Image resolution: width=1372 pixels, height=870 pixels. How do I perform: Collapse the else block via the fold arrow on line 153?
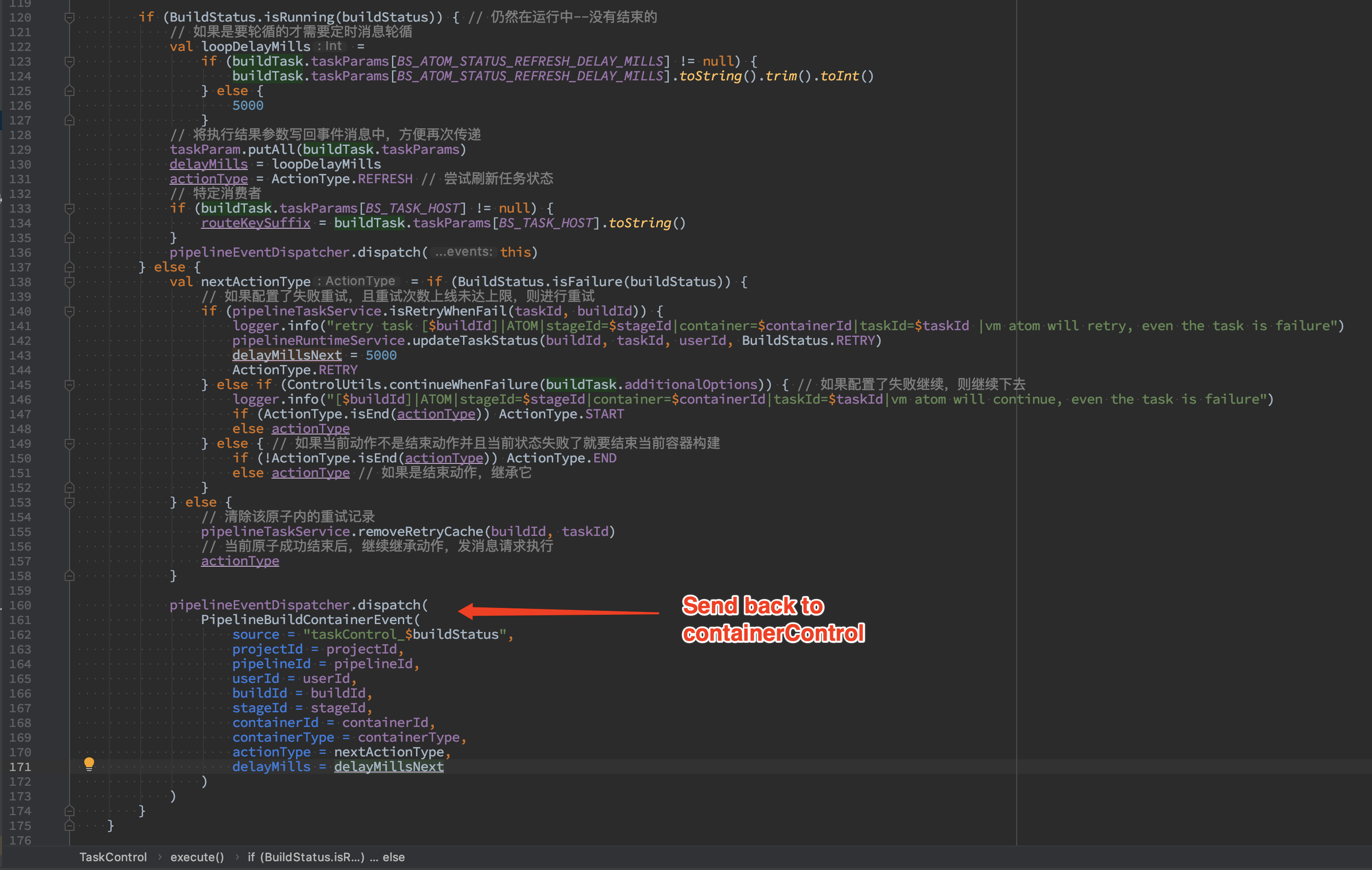(x=69, y=503)
